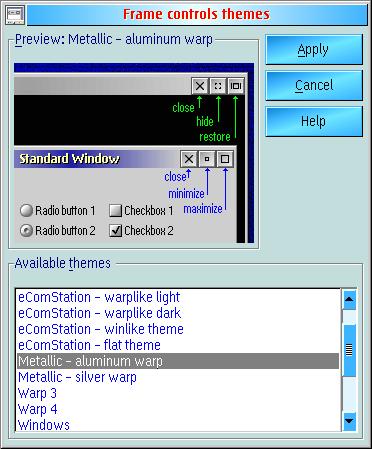This screenshot has height=449, width=372.
Task: Cancel the theme dialog
Action: click(314, 85)
